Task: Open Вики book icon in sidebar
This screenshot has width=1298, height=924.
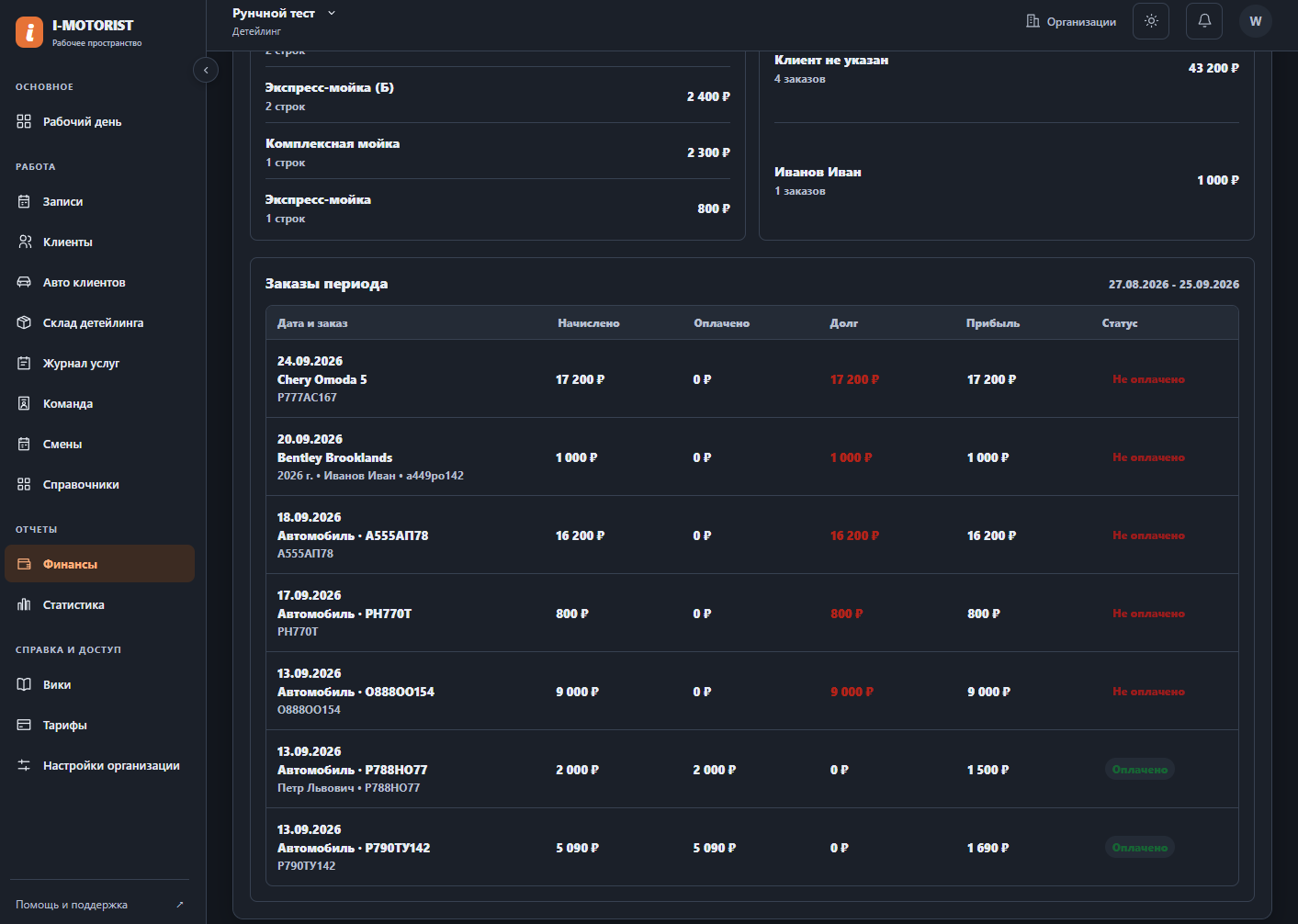Action: 24,684
